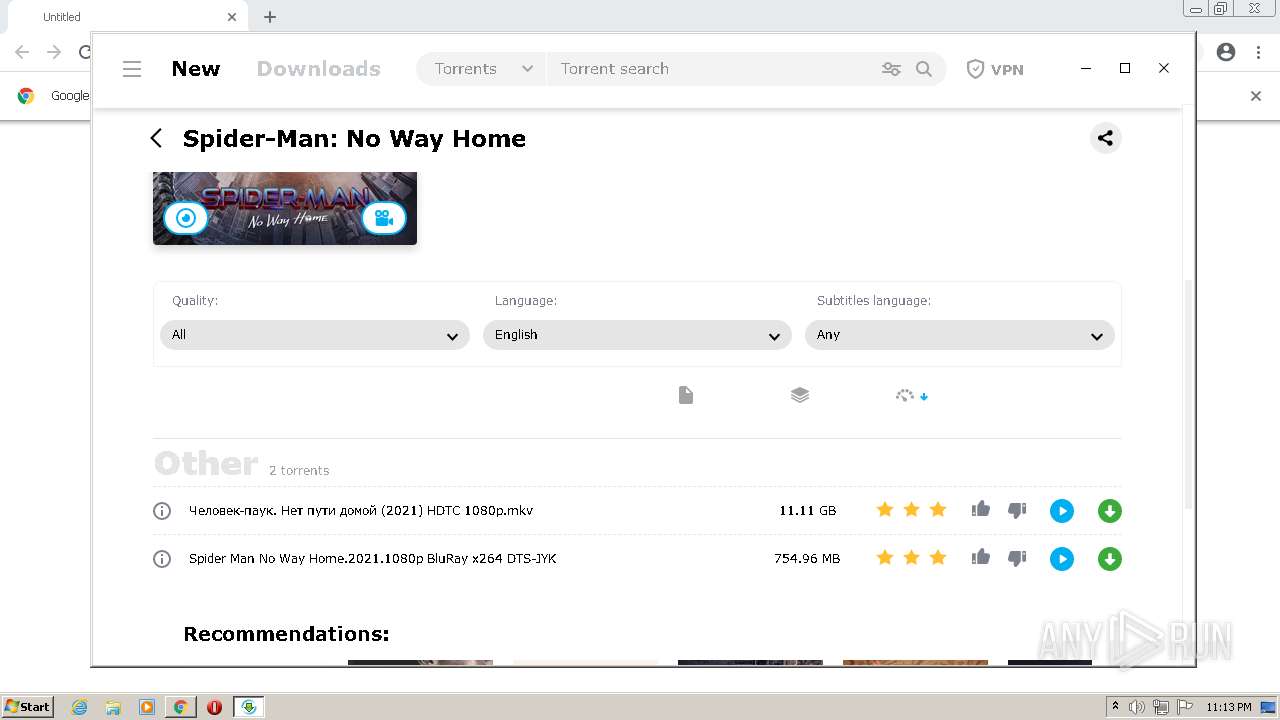Viewport: 1280px width, 720px height.
Task: Download the Spider Man BluRay torrent
Action: point(1110,559)
